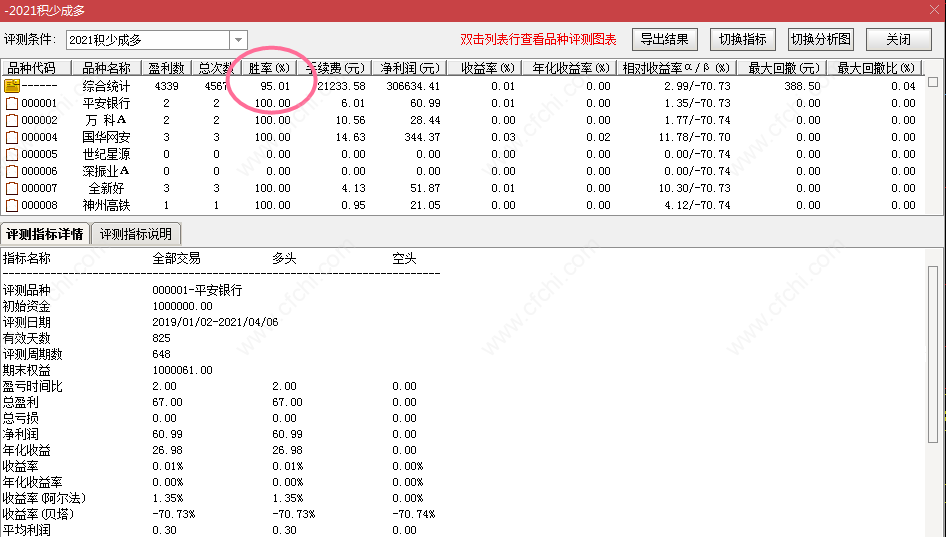Click the document icon beside code 000004
The image size is (946, 537).
[11, 137]
